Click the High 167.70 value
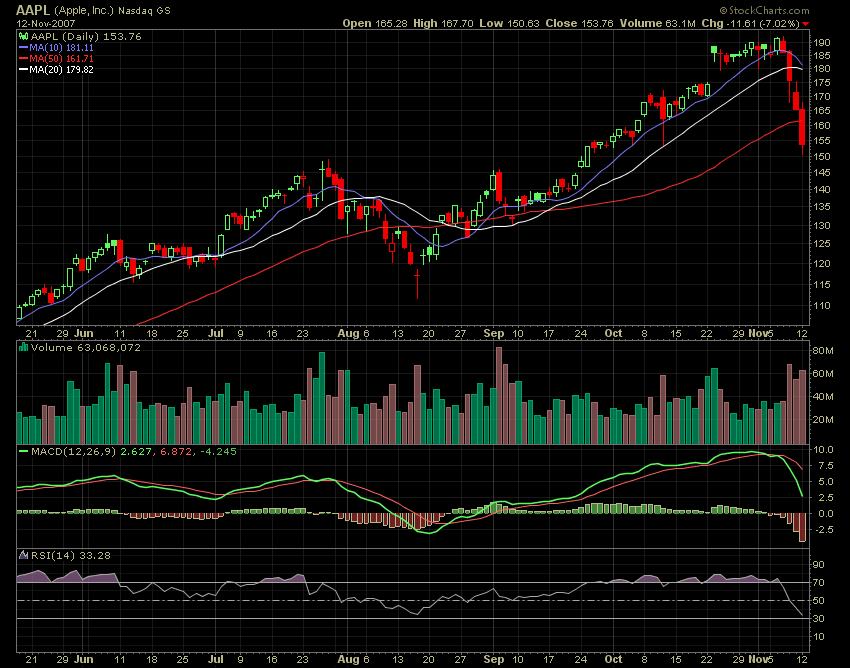This screenshot has height=668, width=850. (x=443, y=23)
